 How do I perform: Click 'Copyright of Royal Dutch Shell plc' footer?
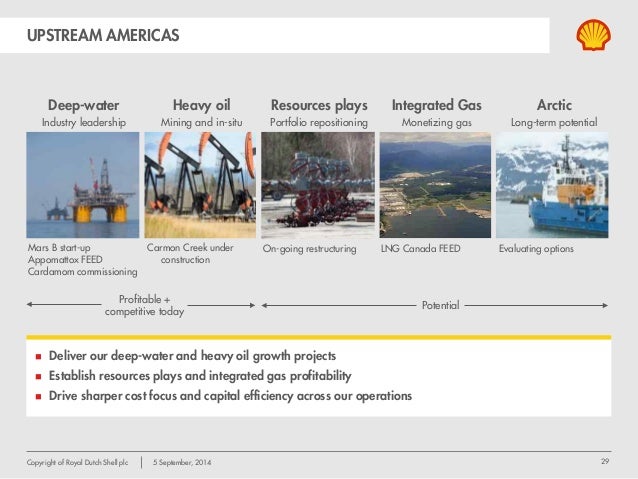tap(77, 462)
